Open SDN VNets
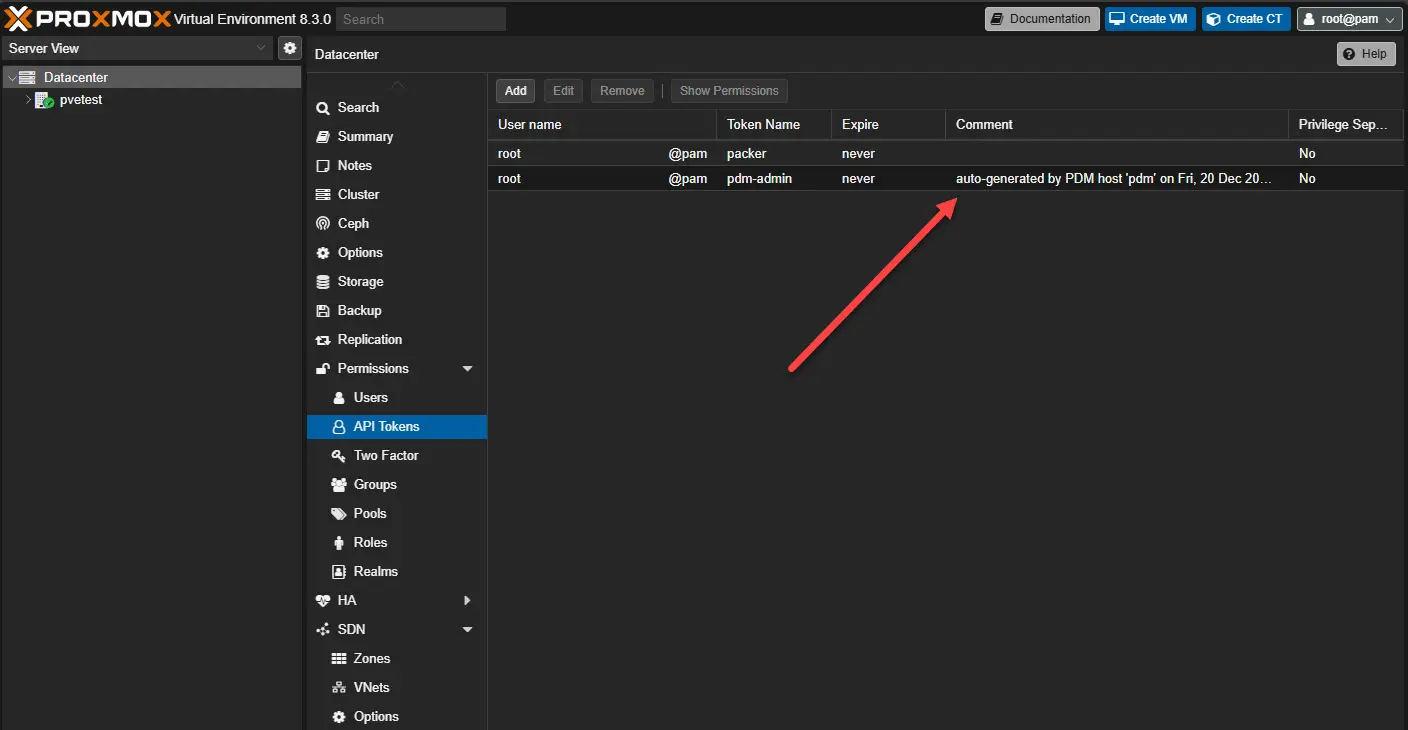The height and width of the screenshot is (730, 1408). [x=371, y=687]
